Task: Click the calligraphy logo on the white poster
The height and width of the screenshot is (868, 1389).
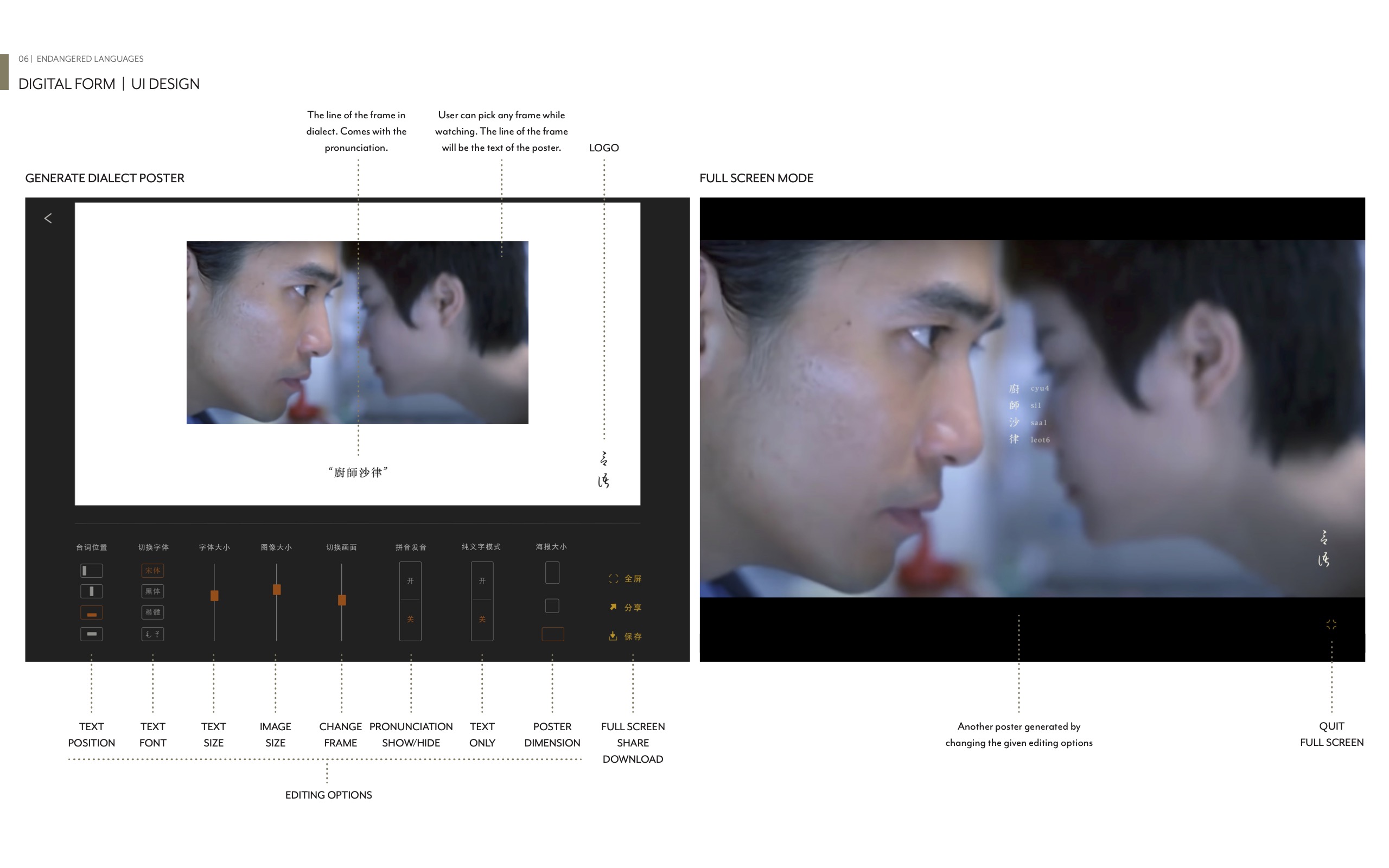Action: (603, 470)
